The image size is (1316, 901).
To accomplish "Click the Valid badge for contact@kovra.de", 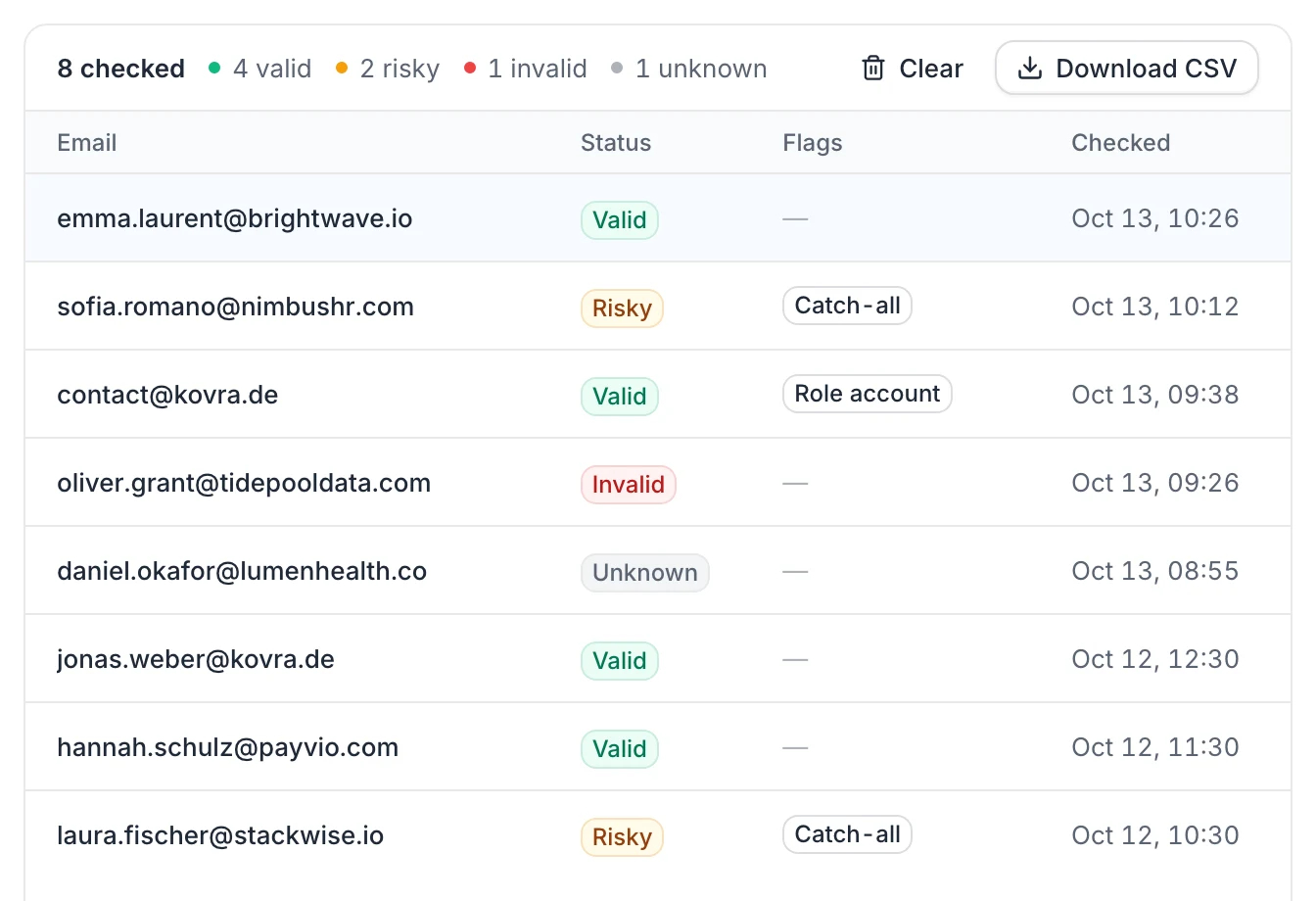I will point(620,397).
